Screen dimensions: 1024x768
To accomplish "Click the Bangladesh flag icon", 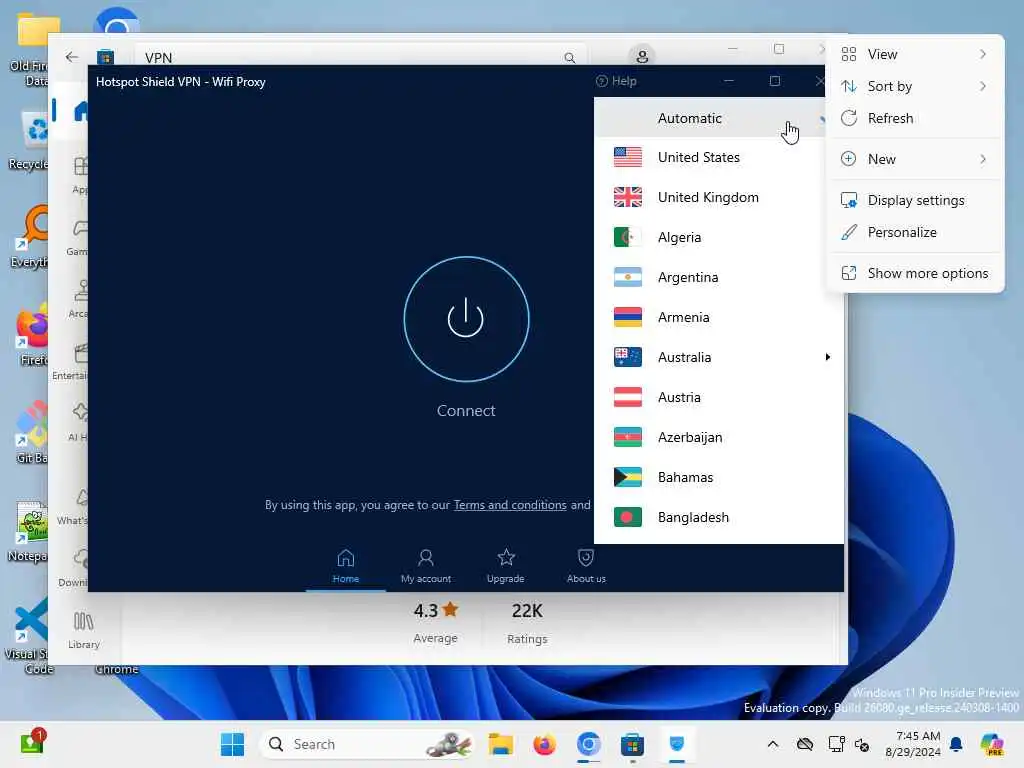I will click(x=628, y=517).
